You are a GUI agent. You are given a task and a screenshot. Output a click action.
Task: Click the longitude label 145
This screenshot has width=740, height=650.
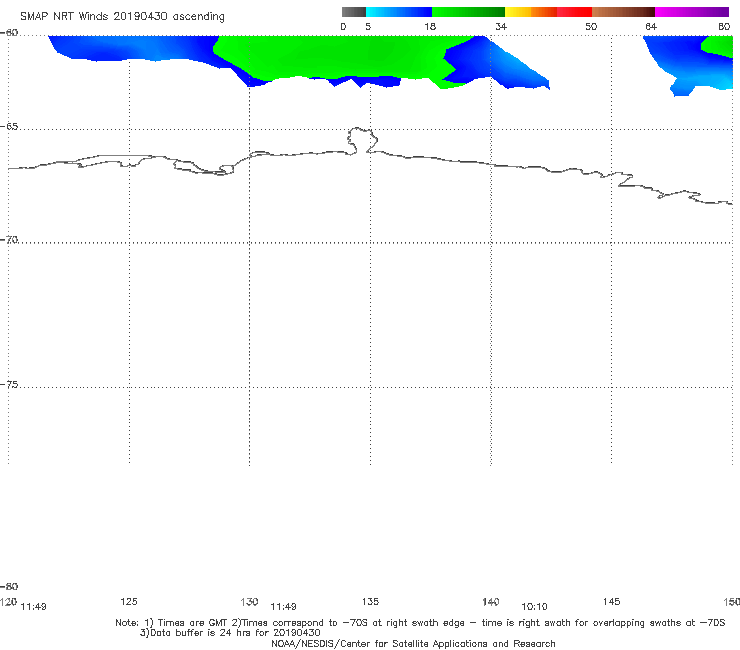tap(612, 601)
